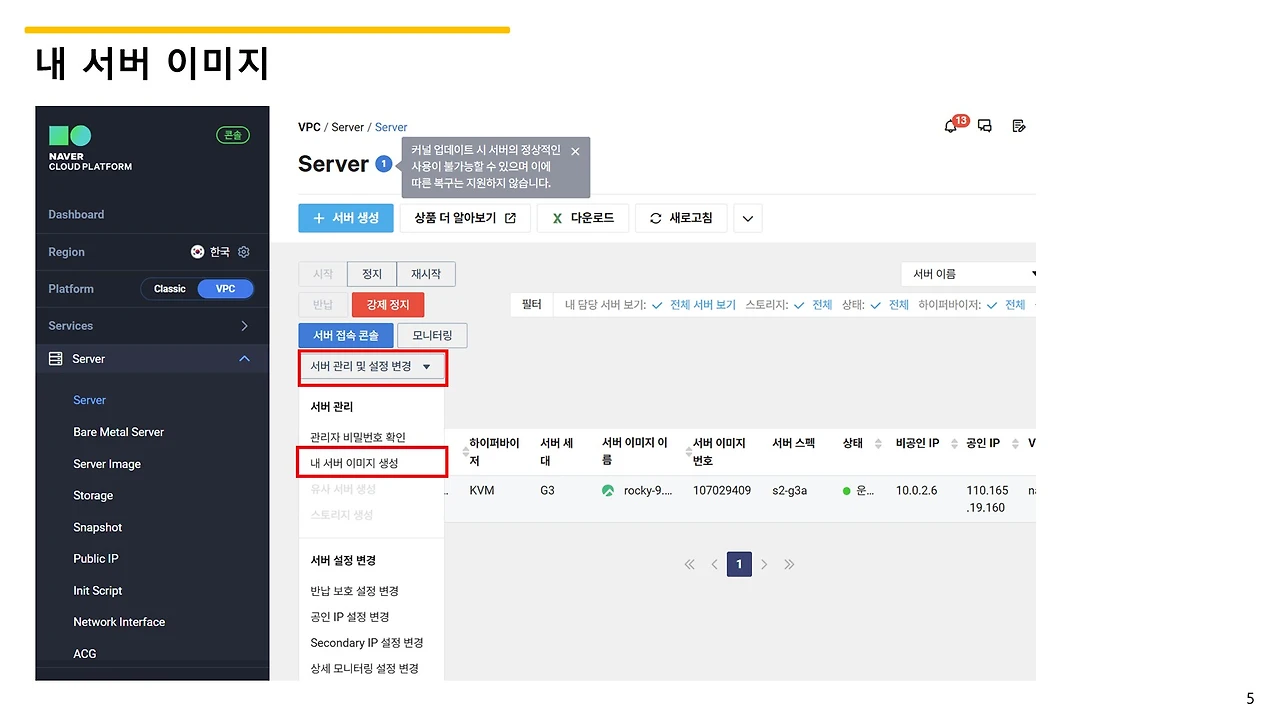Open Network Interface in sidebar

119,622
